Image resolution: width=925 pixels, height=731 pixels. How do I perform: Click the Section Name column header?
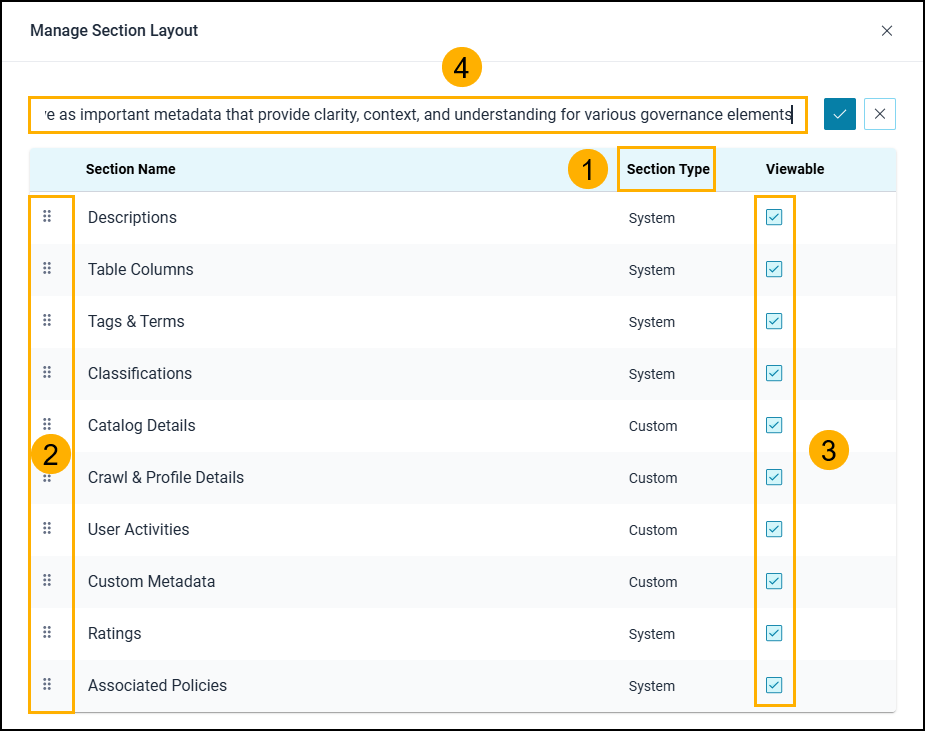pos(131,169)
